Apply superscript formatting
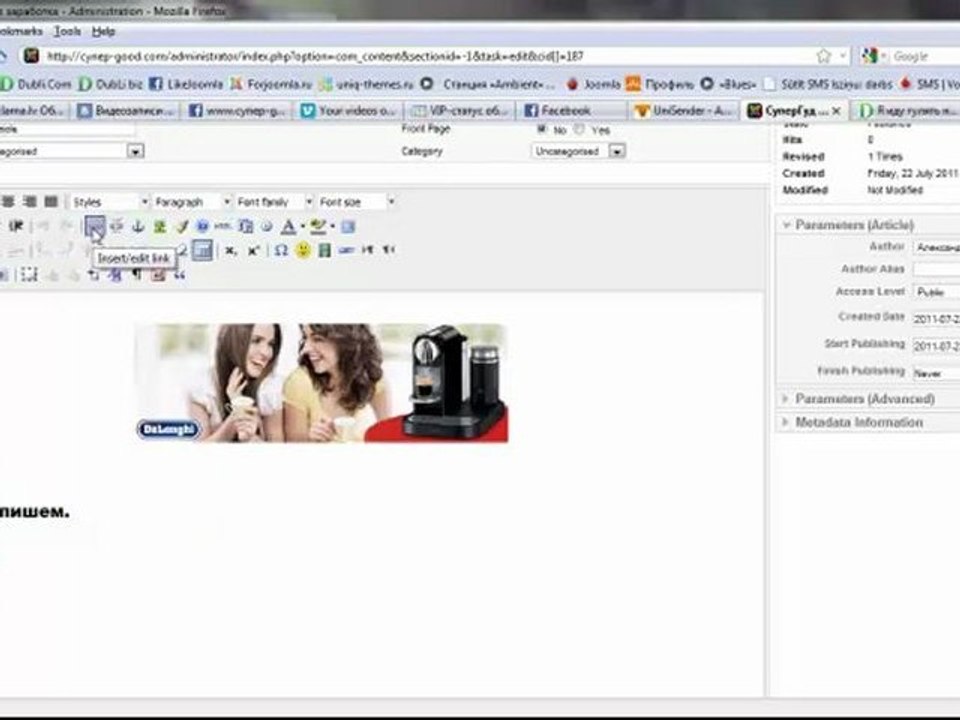This screenshot has width=960, height=720. 253,250
